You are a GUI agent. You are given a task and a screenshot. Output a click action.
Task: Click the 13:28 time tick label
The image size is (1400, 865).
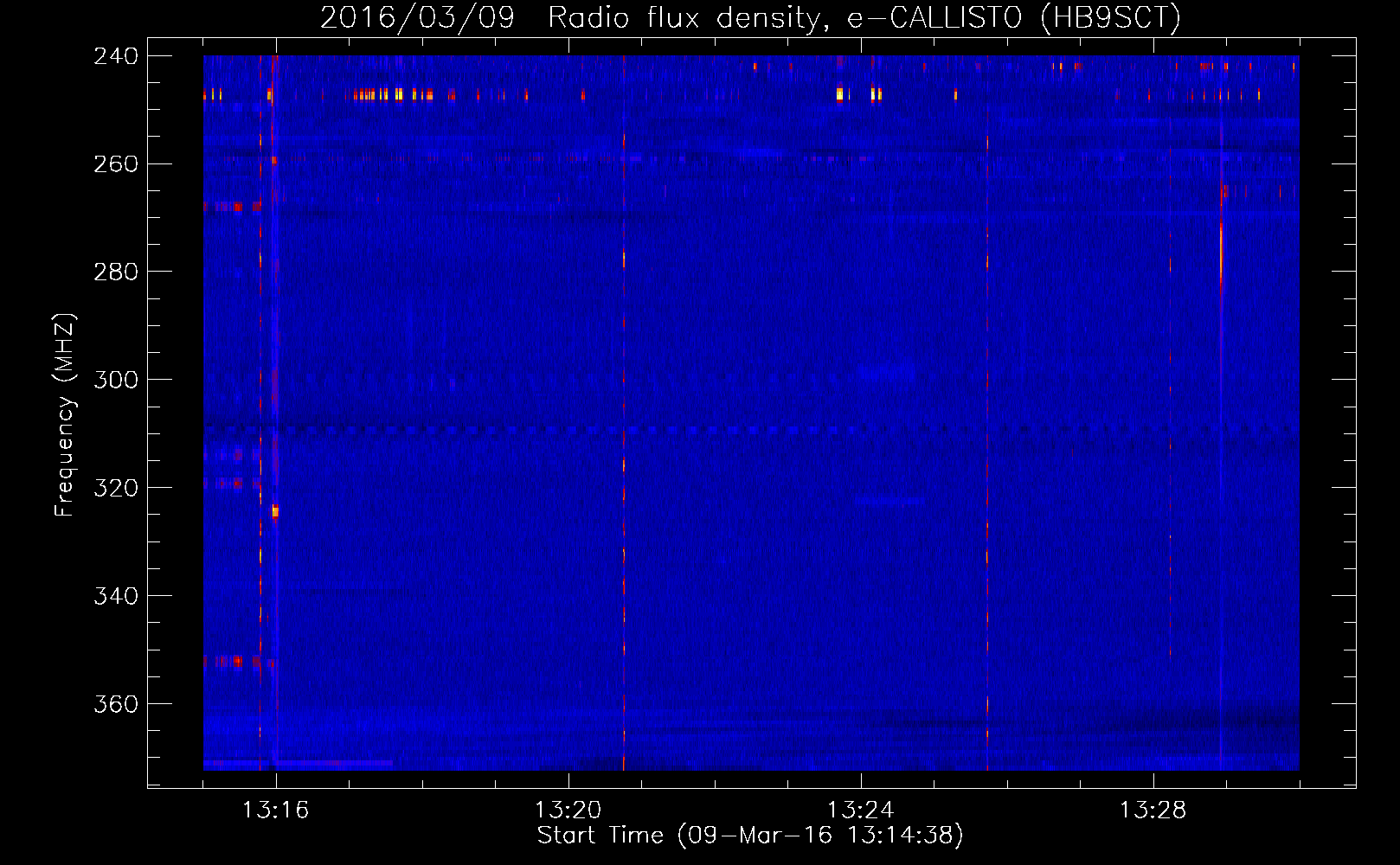1153,811
